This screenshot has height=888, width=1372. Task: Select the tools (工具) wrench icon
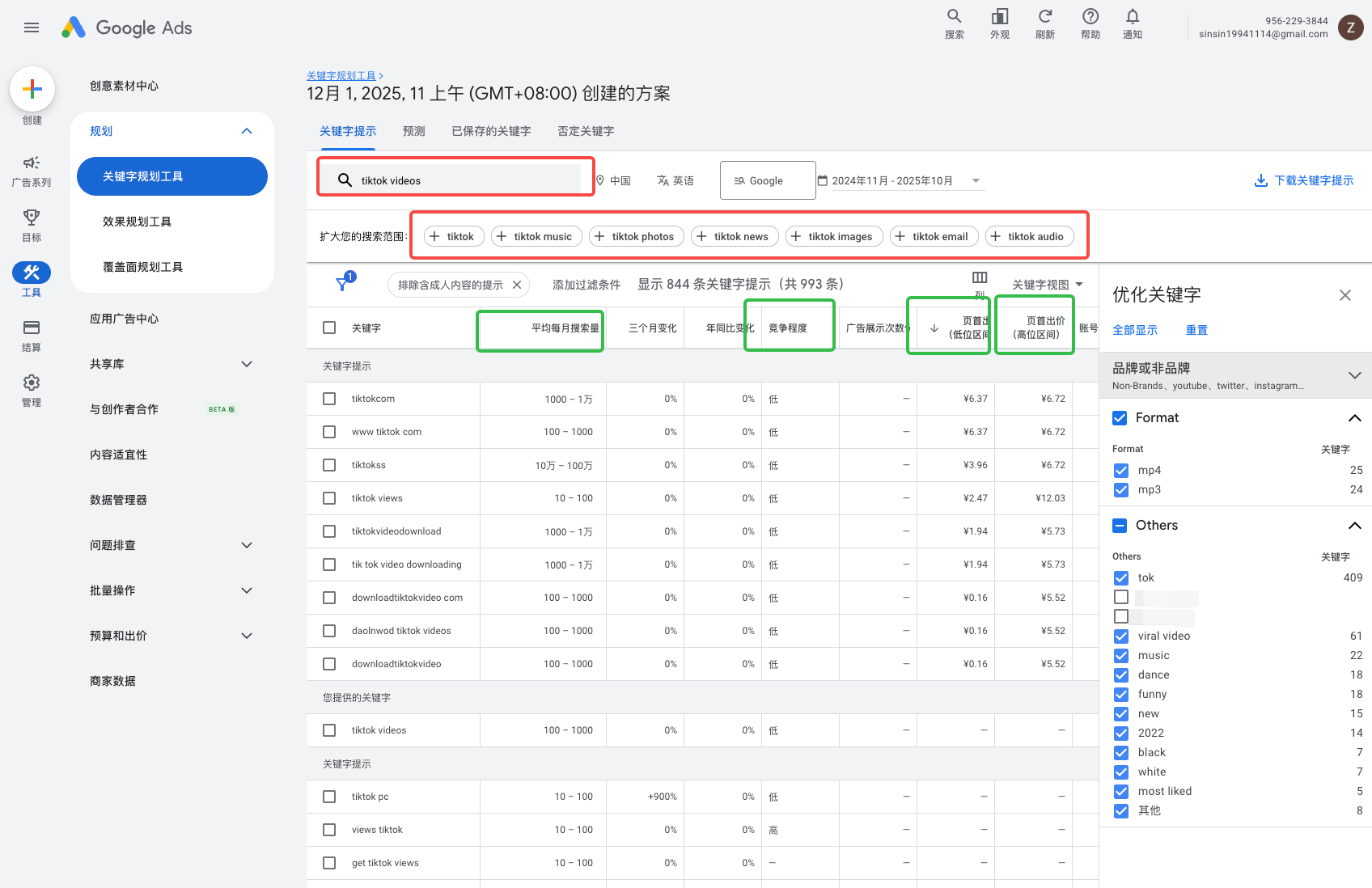click(32, 273)
